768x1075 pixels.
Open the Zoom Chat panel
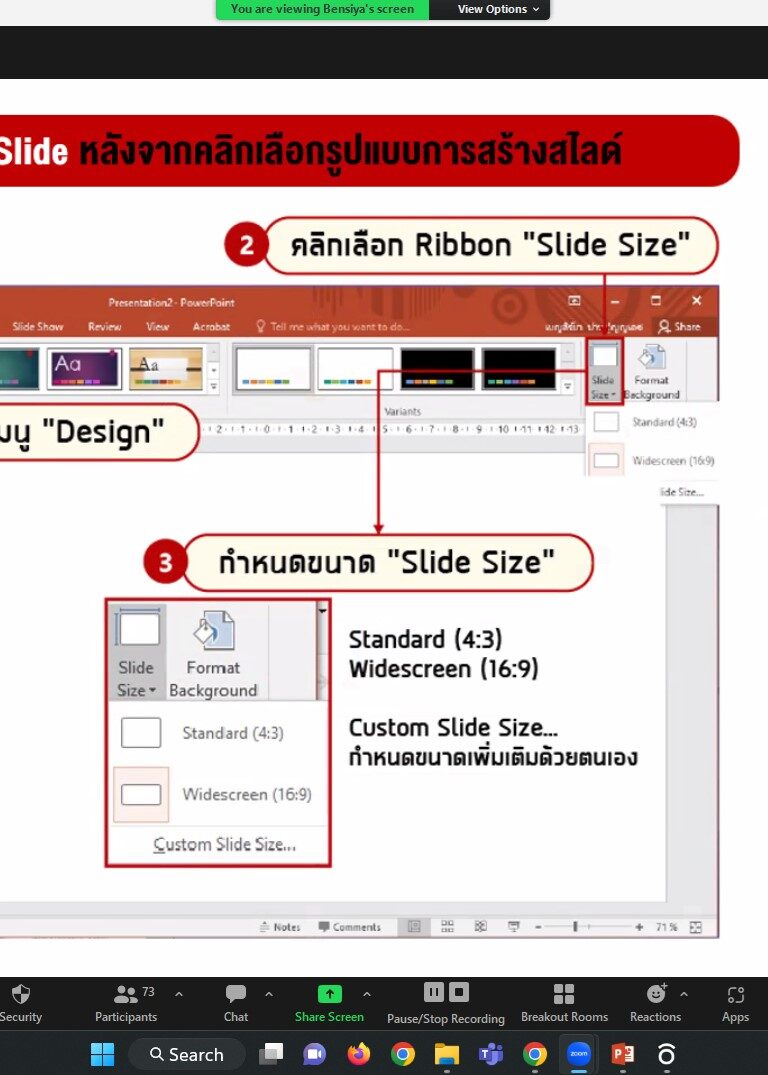click(236, 1004)
